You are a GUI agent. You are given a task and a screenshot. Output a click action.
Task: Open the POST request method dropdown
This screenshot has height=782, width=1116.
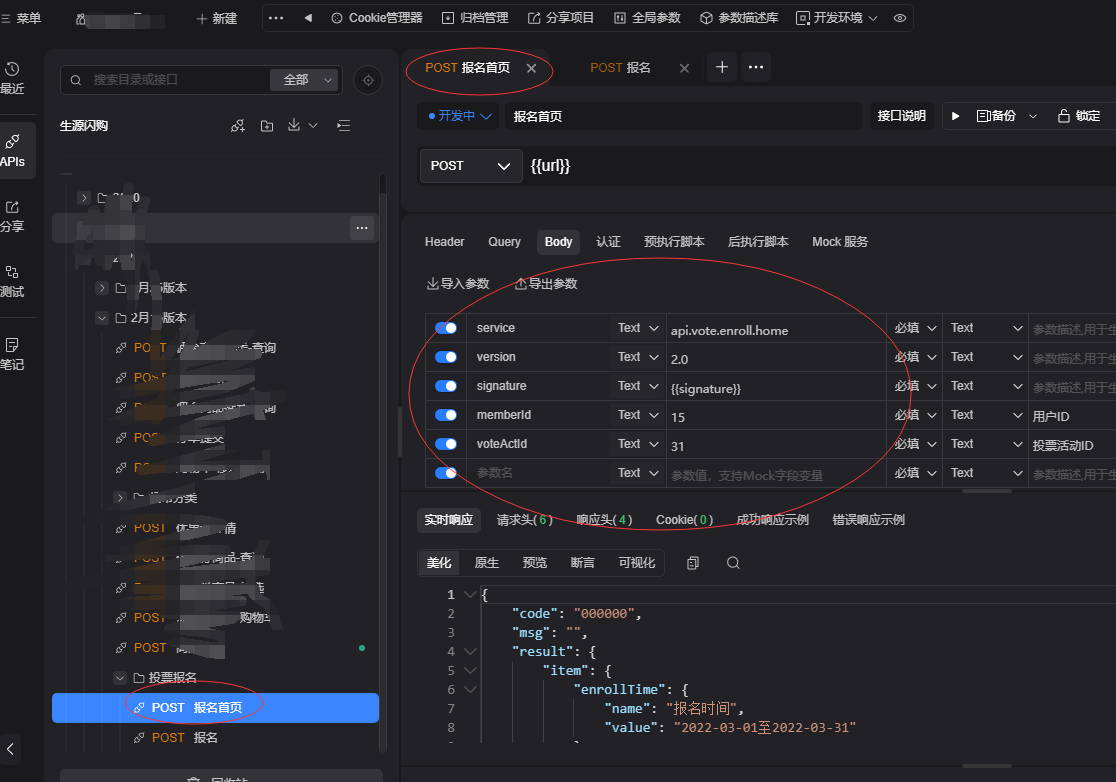pyautogui.click(x=470, y=166)
